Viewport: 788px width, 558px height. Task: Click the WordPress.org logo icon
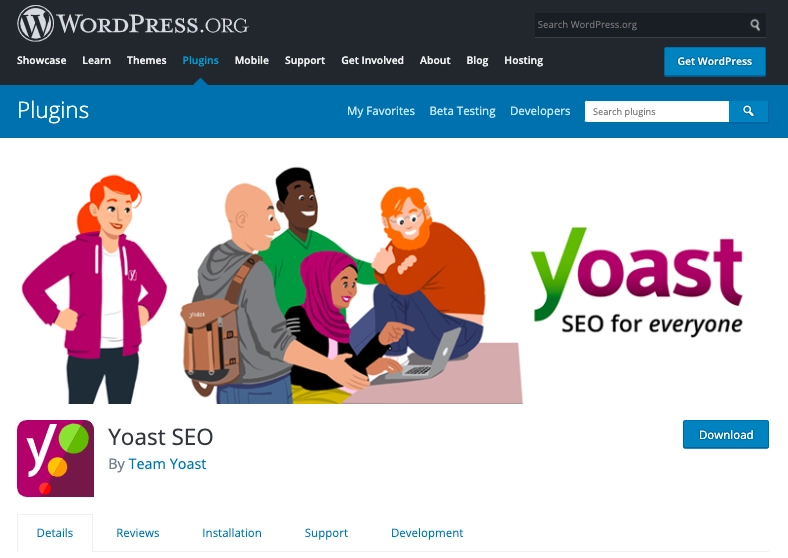pos(35,24)
